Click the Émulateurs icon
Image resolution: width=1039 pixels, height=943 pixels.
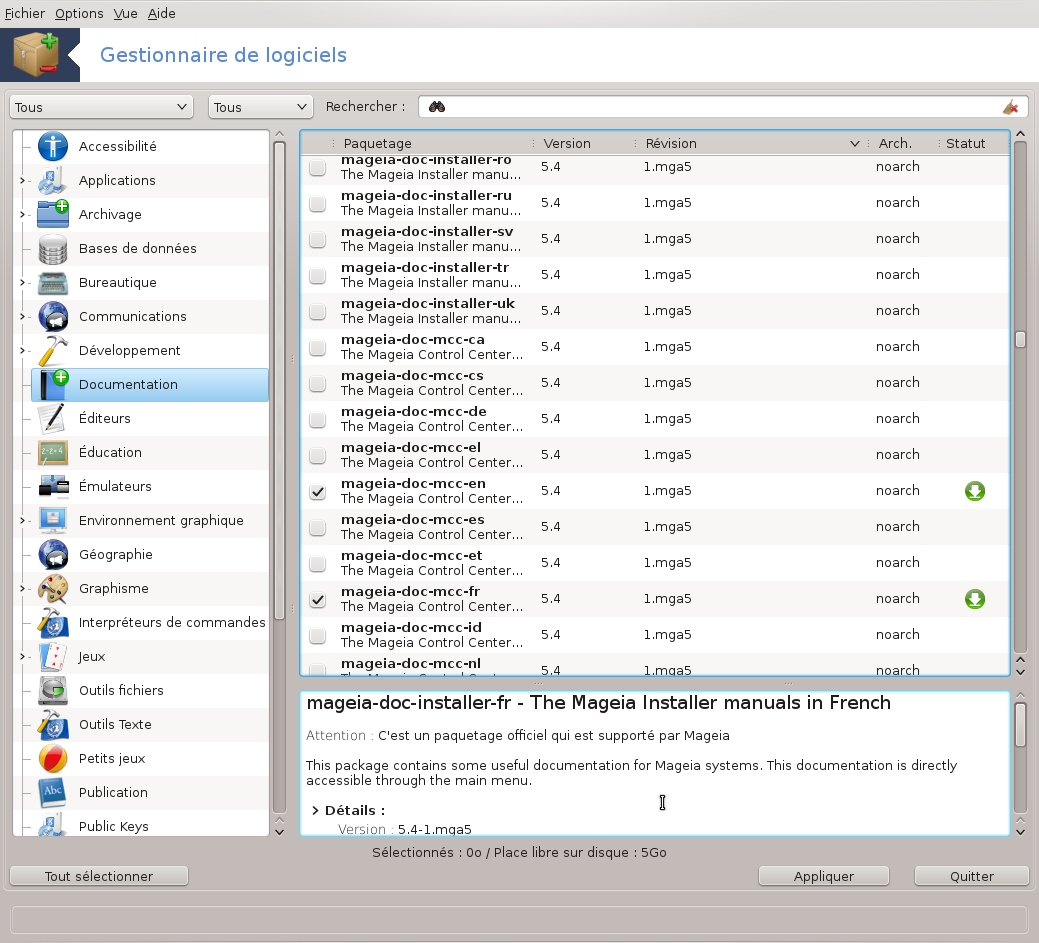53,486
